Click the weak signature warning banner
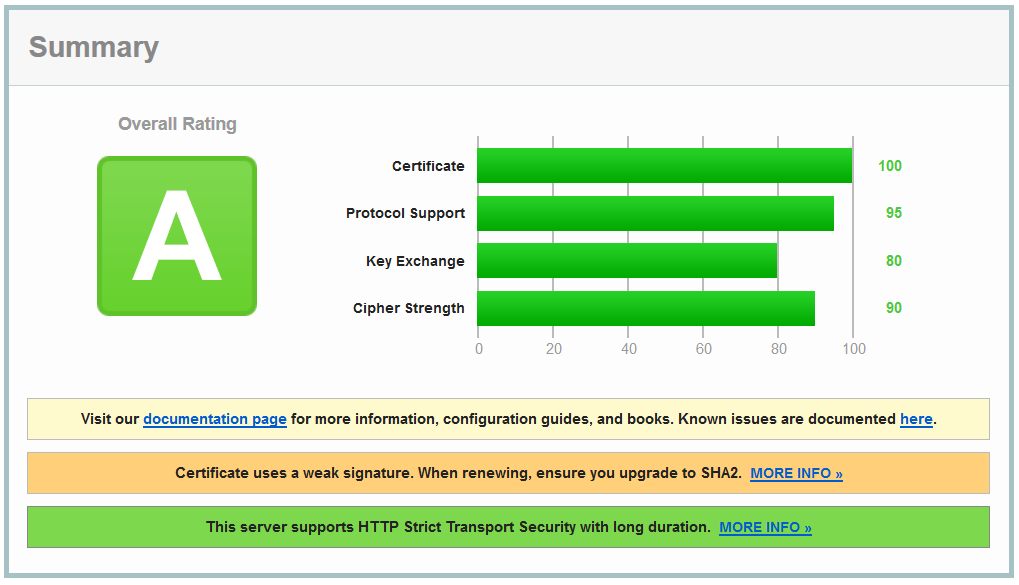1019x585 pixels. (509, 473)
